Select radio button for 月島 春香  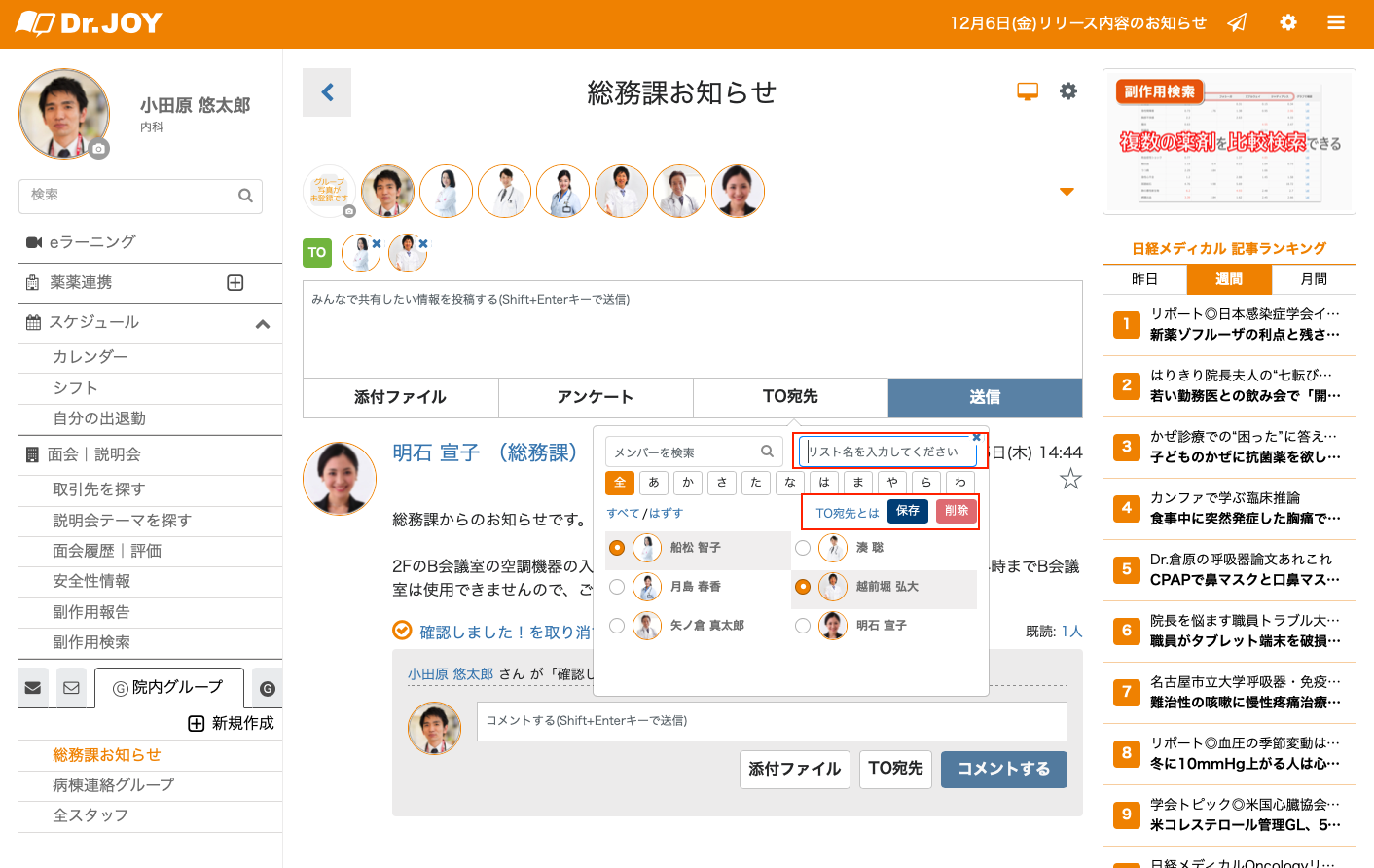[x=617, y=587]
